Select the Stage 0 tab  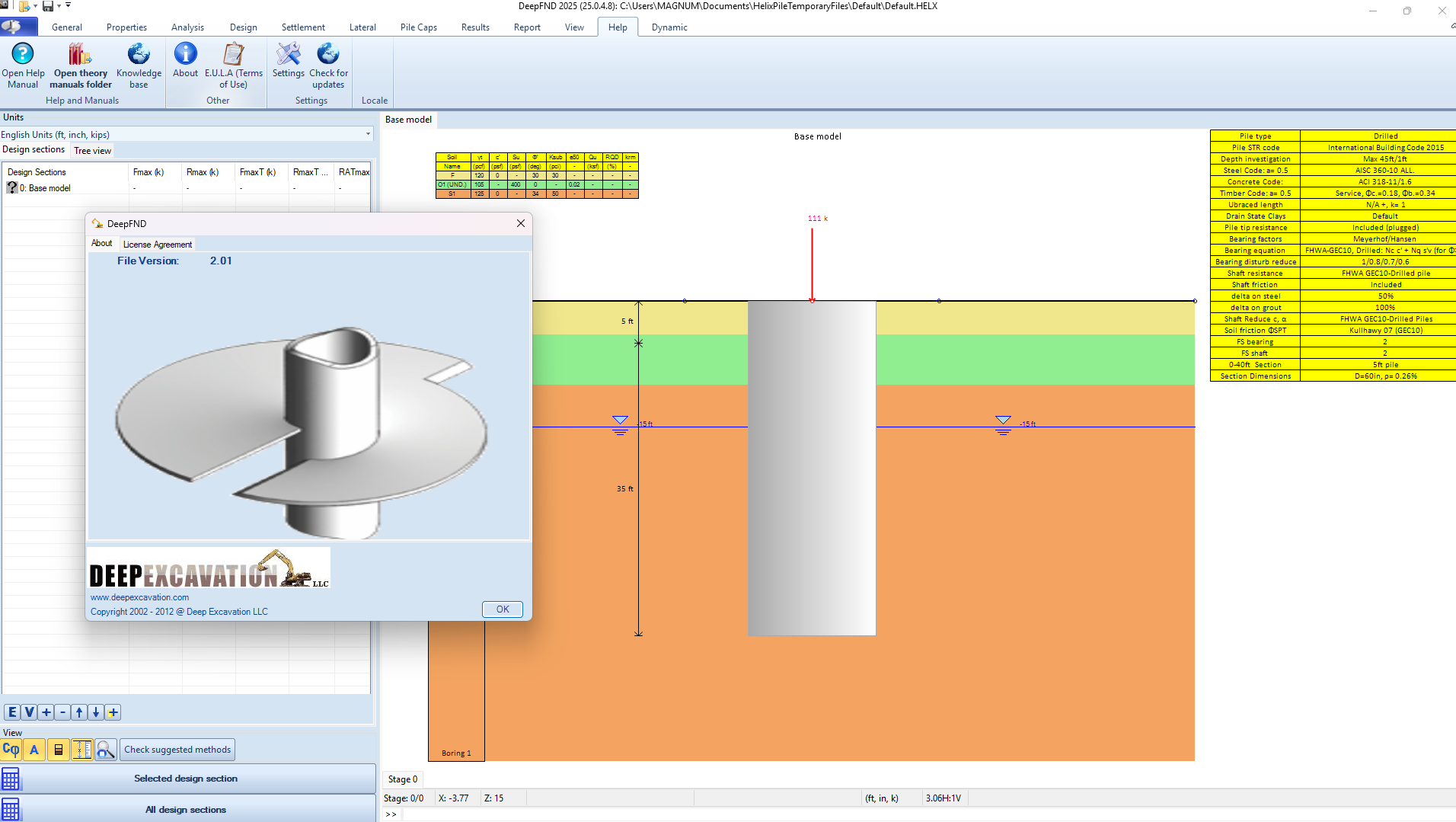(403, 779)
